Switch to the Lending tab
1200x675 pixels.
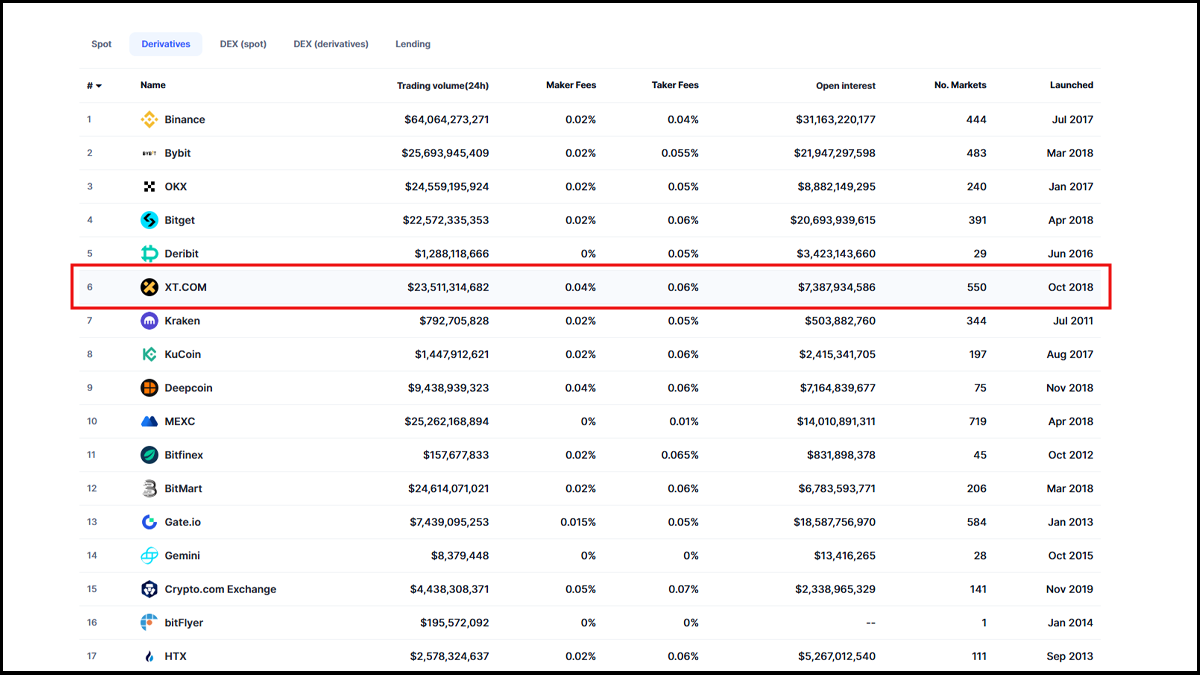pos(413,44)
